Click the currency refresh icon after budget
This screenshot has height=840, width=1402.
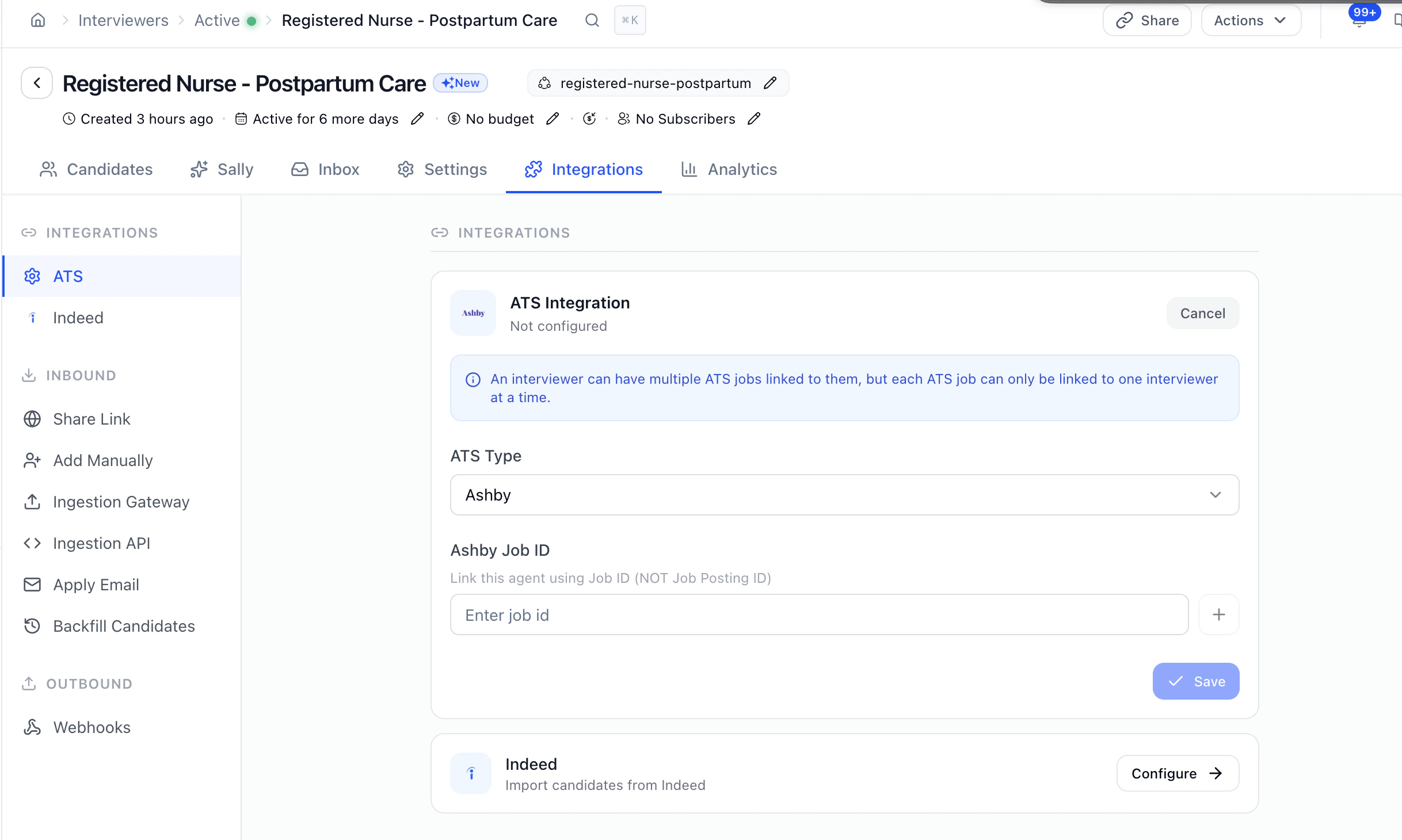(589, 119)
